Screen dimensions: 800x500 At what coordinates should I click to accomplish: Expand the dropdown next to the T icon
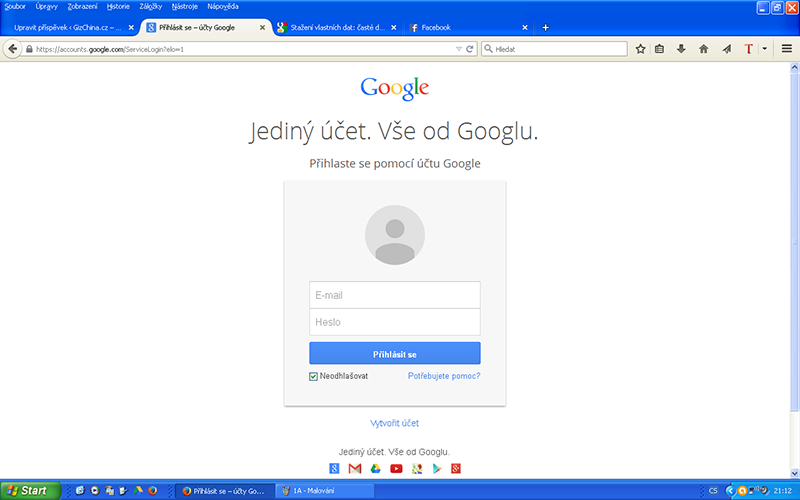(764, 49)
